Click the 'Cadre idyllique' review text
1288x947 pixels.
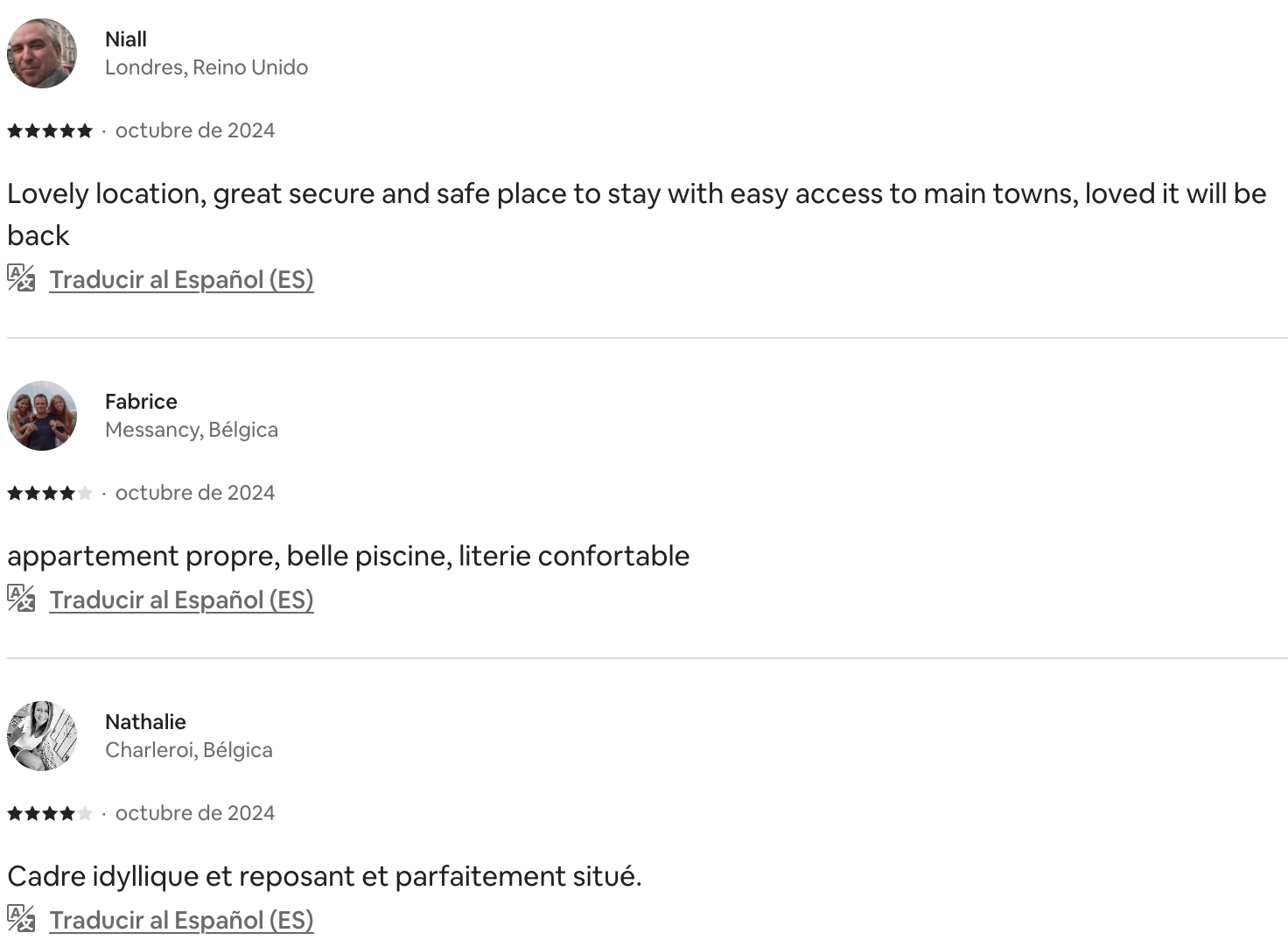point(325,876)
